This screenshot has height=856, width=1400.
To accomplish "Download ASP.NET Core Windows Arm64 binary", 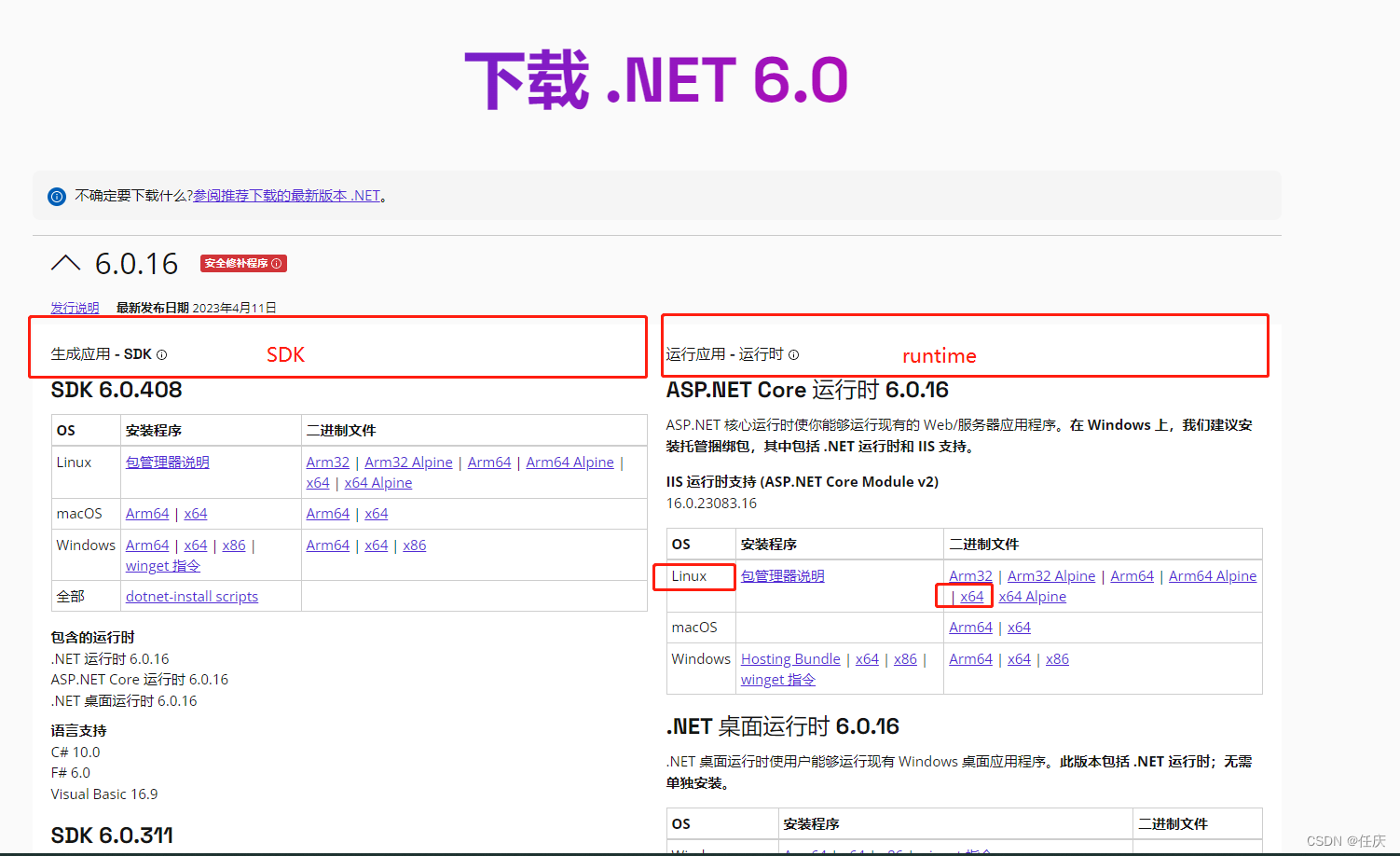I will pos(970,659).
